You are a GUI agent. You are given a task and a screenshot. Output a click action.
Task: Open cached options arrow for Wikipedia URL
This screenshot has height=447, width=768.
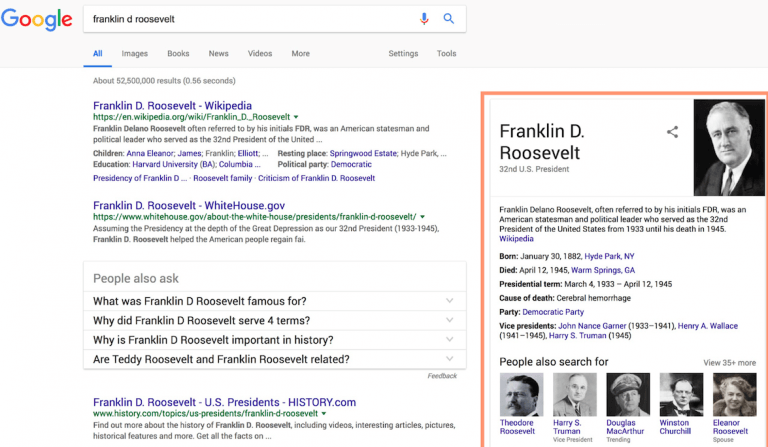click(x=296, y=117)
